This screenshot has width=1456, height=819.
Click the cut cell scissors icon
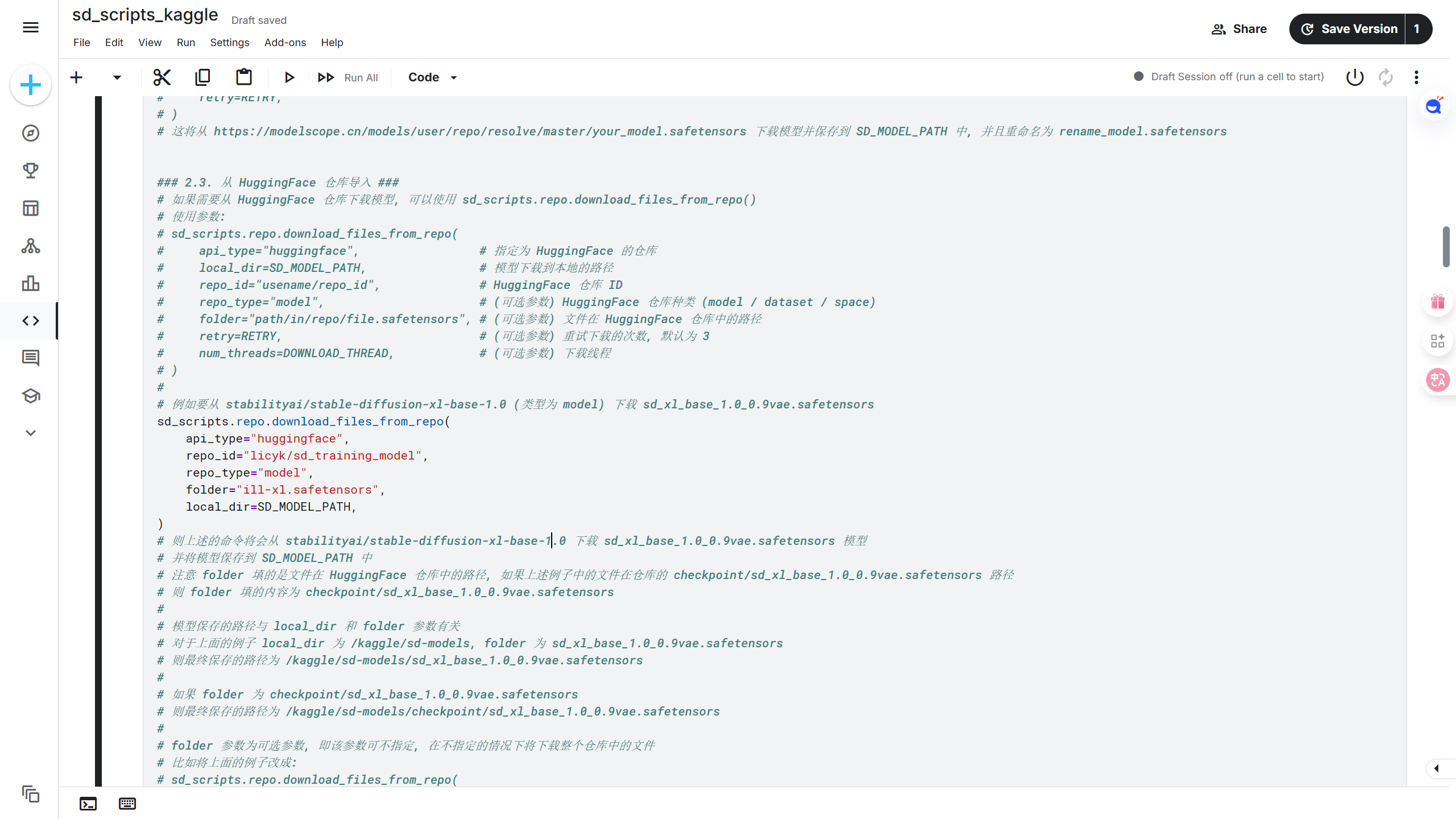click(162, 77)
